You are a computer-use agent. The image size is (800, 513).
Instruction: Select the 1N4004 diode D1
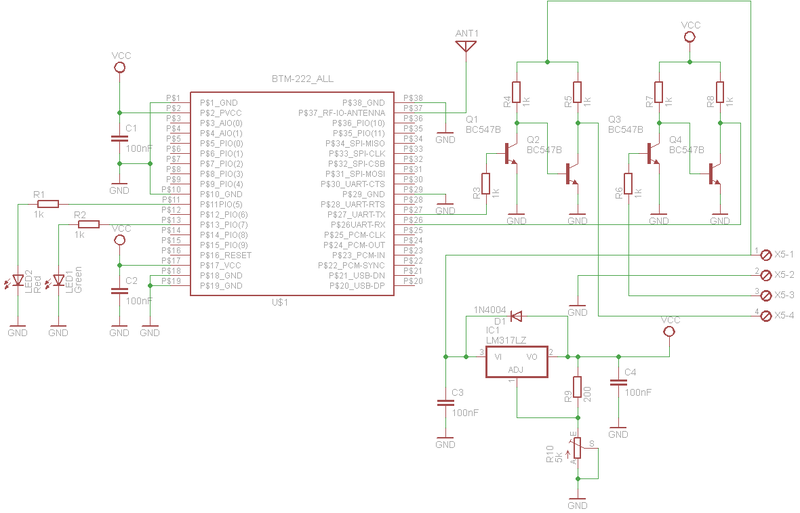click(x=516, y=316)
